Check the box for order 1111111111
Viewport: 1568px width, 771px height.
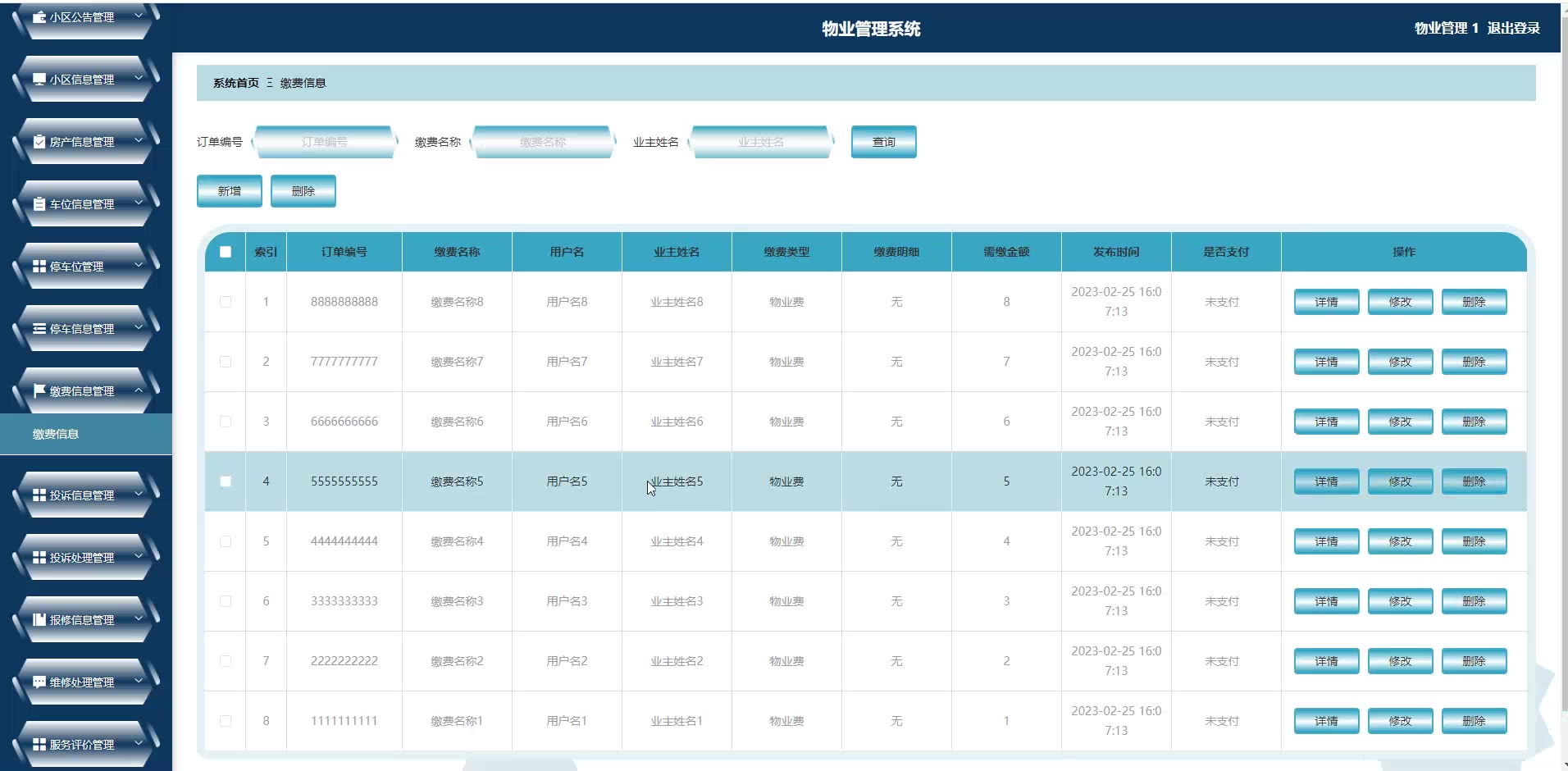click(226, 721)
